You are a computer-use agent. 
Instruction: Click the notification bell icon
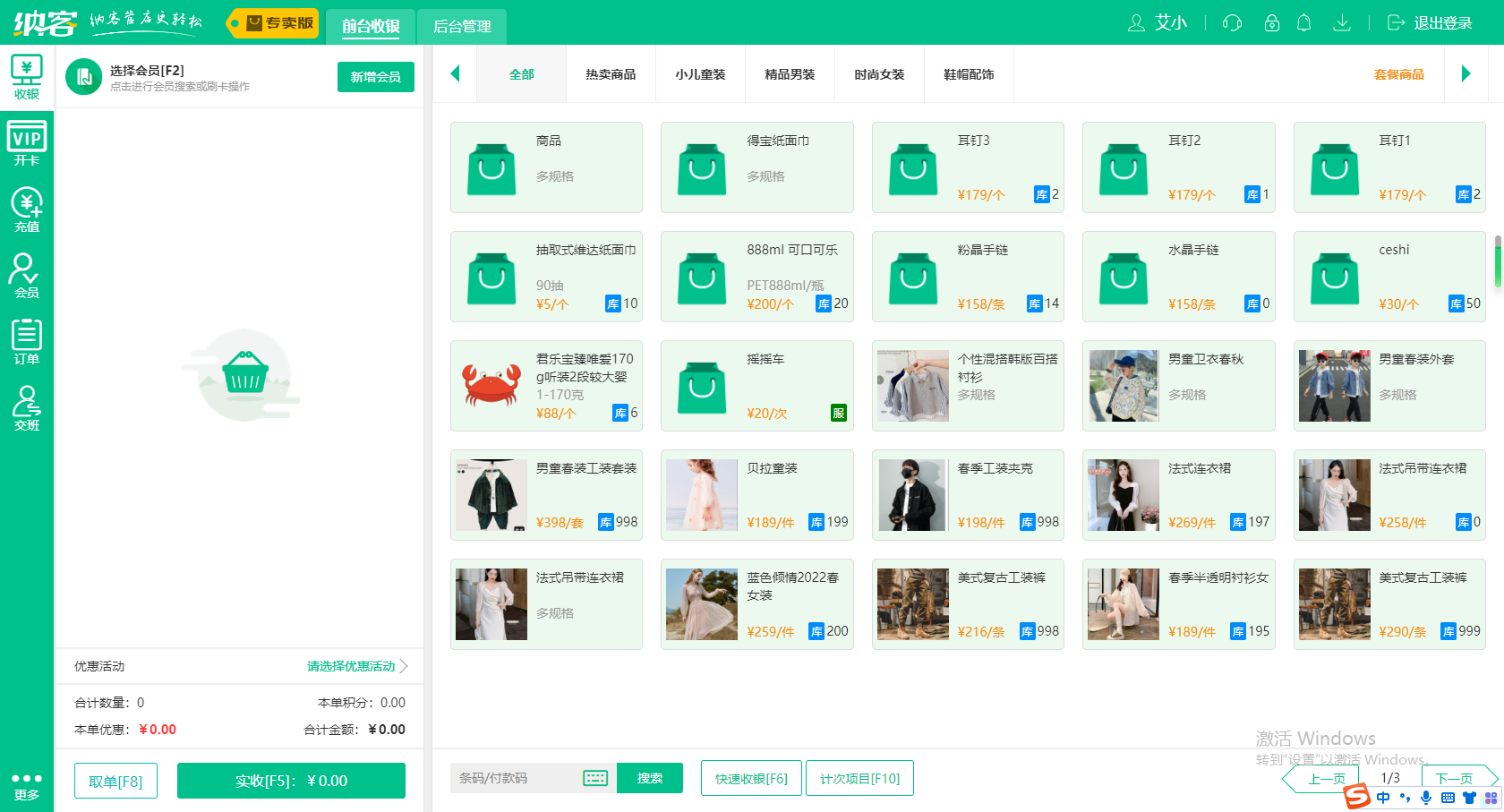1303,23
